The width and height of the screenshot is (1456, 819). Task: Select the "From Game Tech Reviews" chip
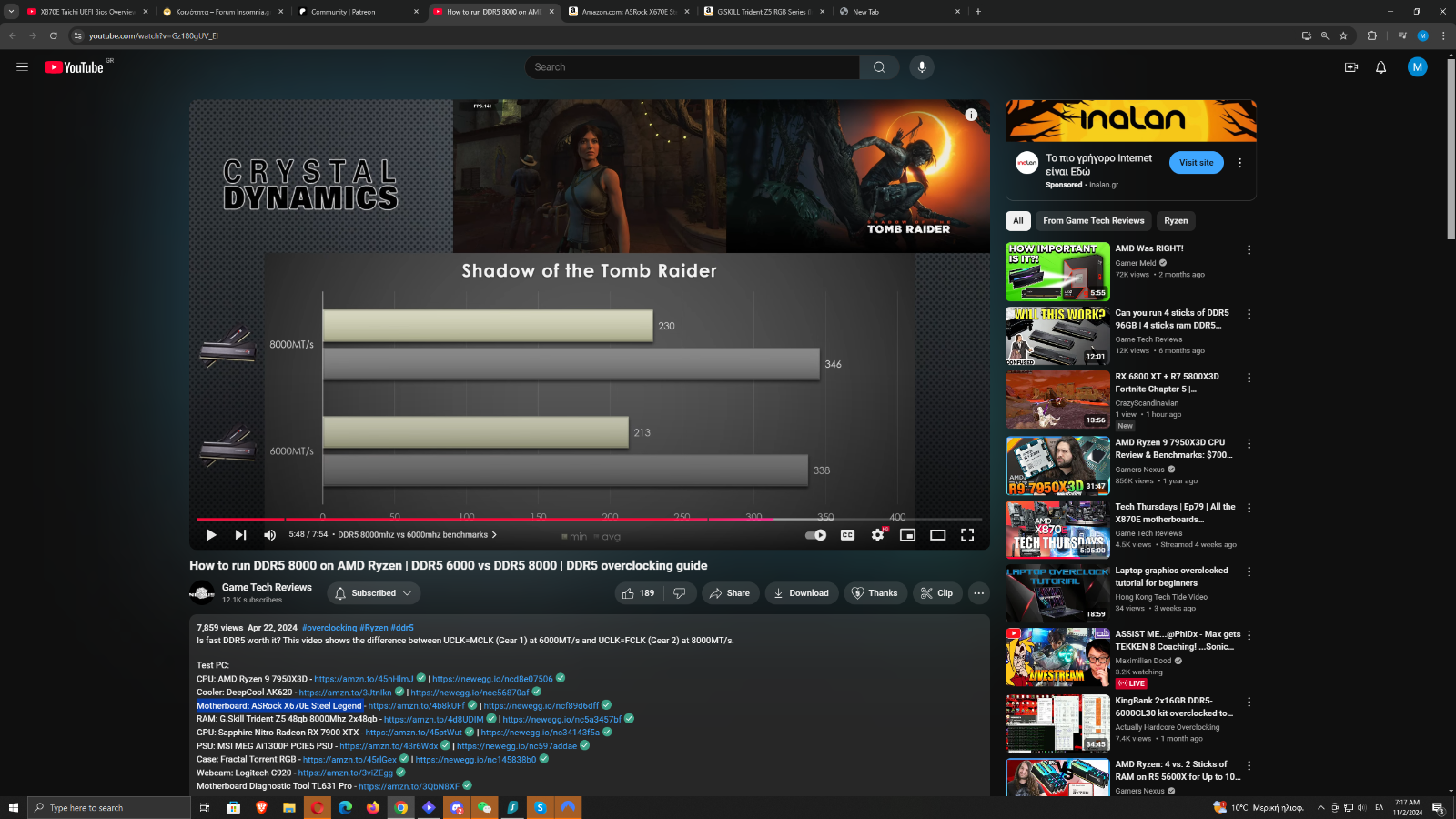[1094, 221]
